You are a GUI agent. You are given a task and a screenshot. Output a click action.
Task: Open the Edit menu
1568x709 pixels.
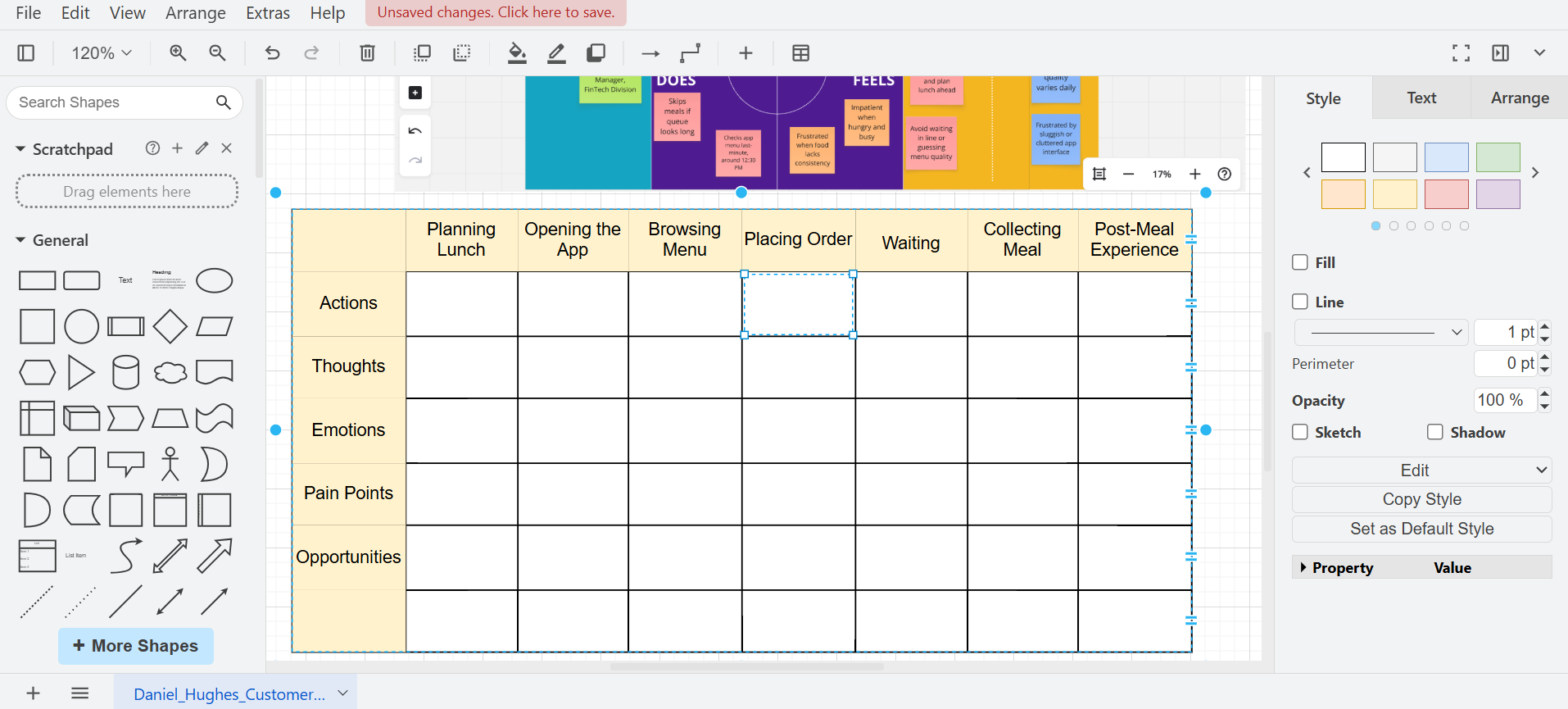pyautogui.click(x=75, y=13)
